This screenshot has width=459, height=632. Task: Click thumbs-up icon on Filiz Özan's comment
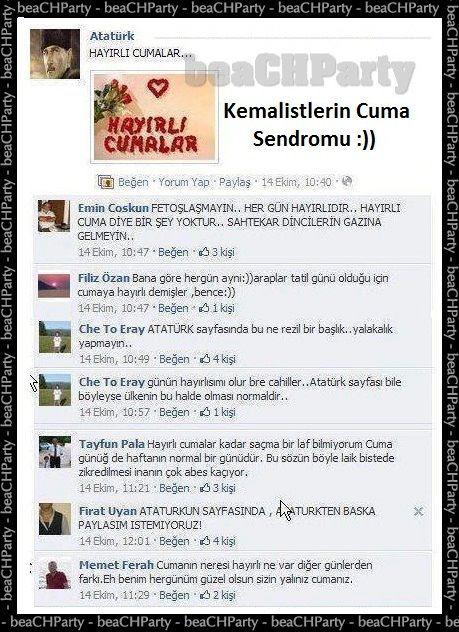point(204,308)
